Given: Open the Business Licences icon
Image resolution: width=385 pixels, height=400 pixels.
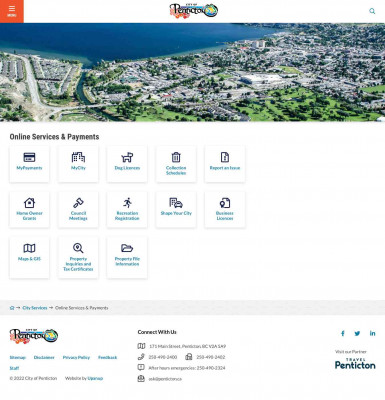Looking at the screenshot, I should click(225, 203).
